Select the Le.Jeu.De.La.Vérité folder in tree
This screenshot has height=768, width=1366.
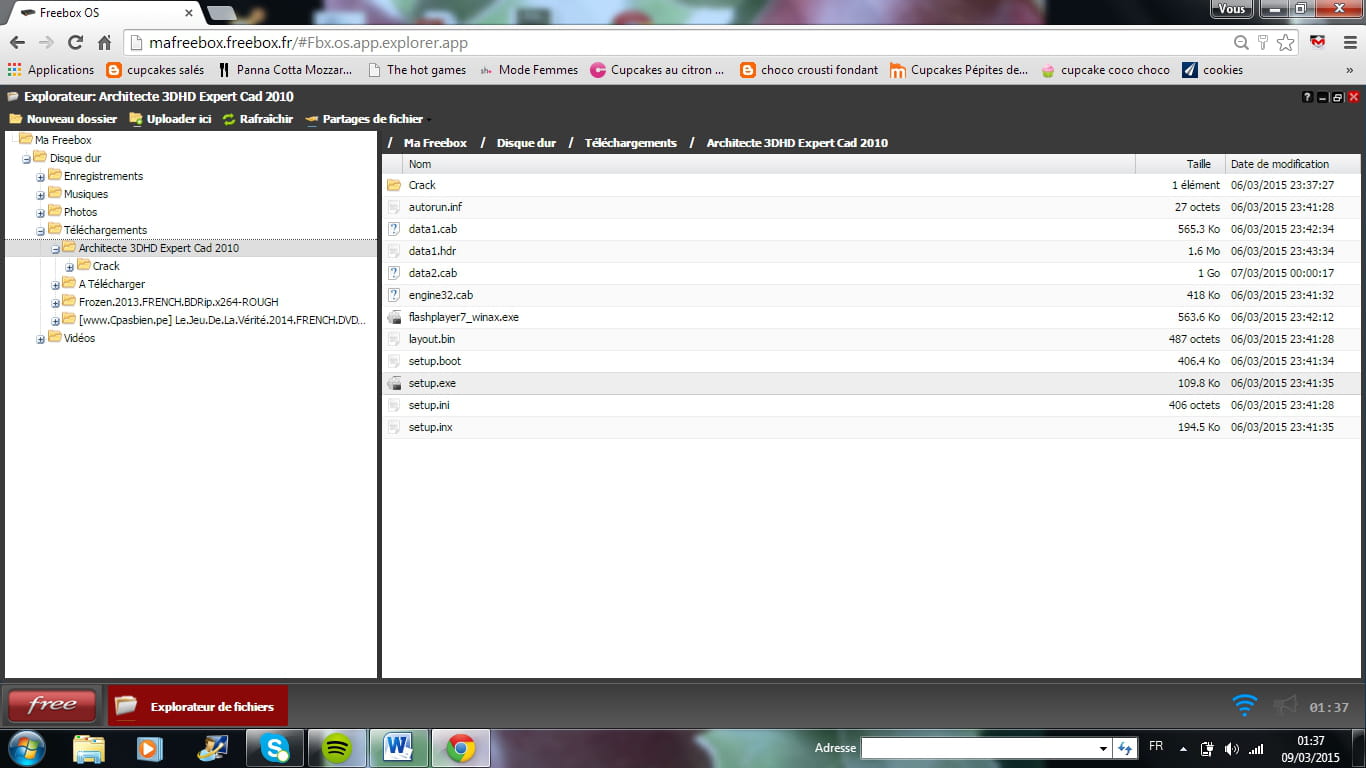222,320
